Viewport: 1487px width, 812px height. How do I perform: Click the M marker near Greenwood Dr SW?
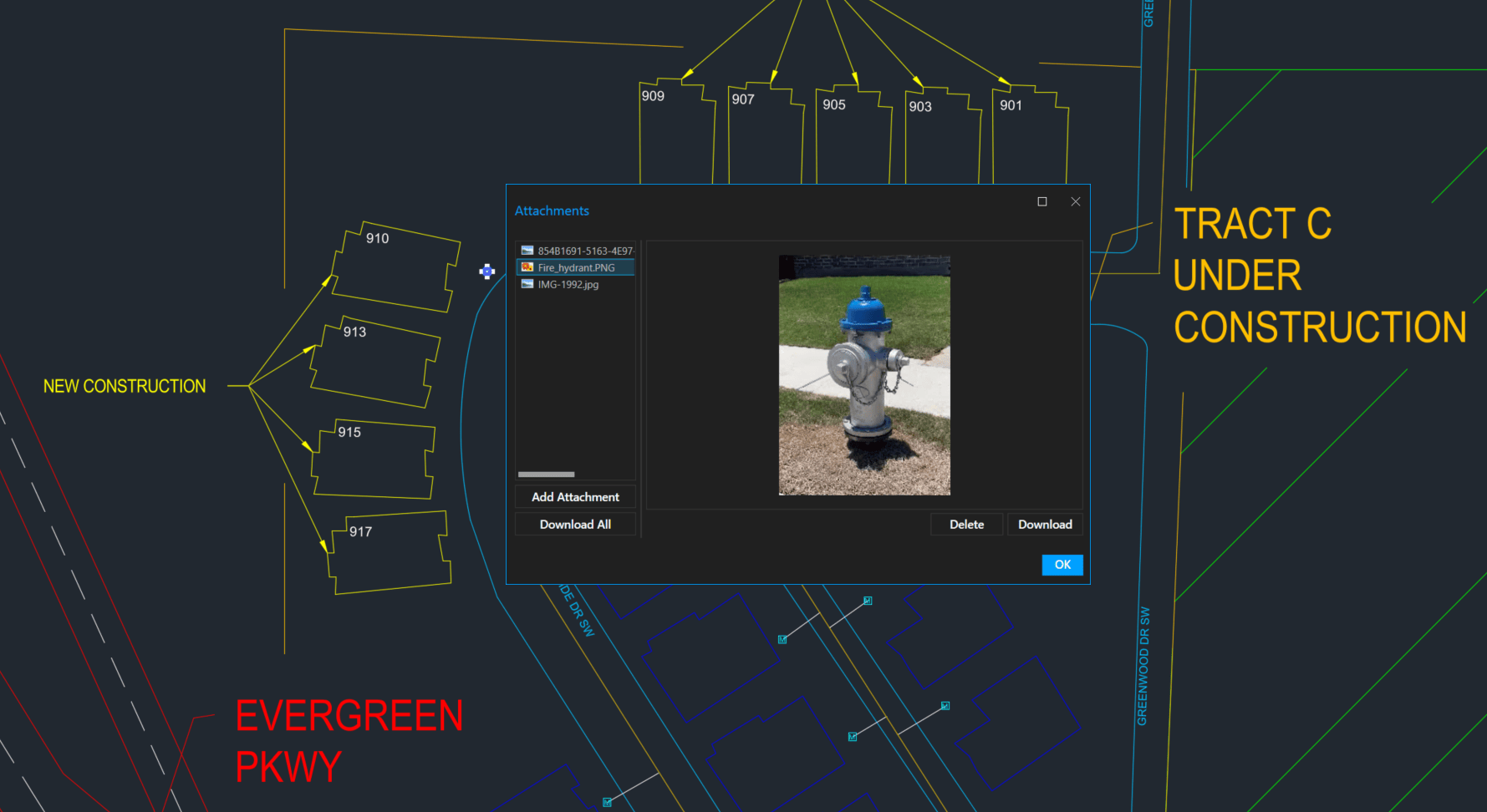pyautogui.click(x=945, y=706)
